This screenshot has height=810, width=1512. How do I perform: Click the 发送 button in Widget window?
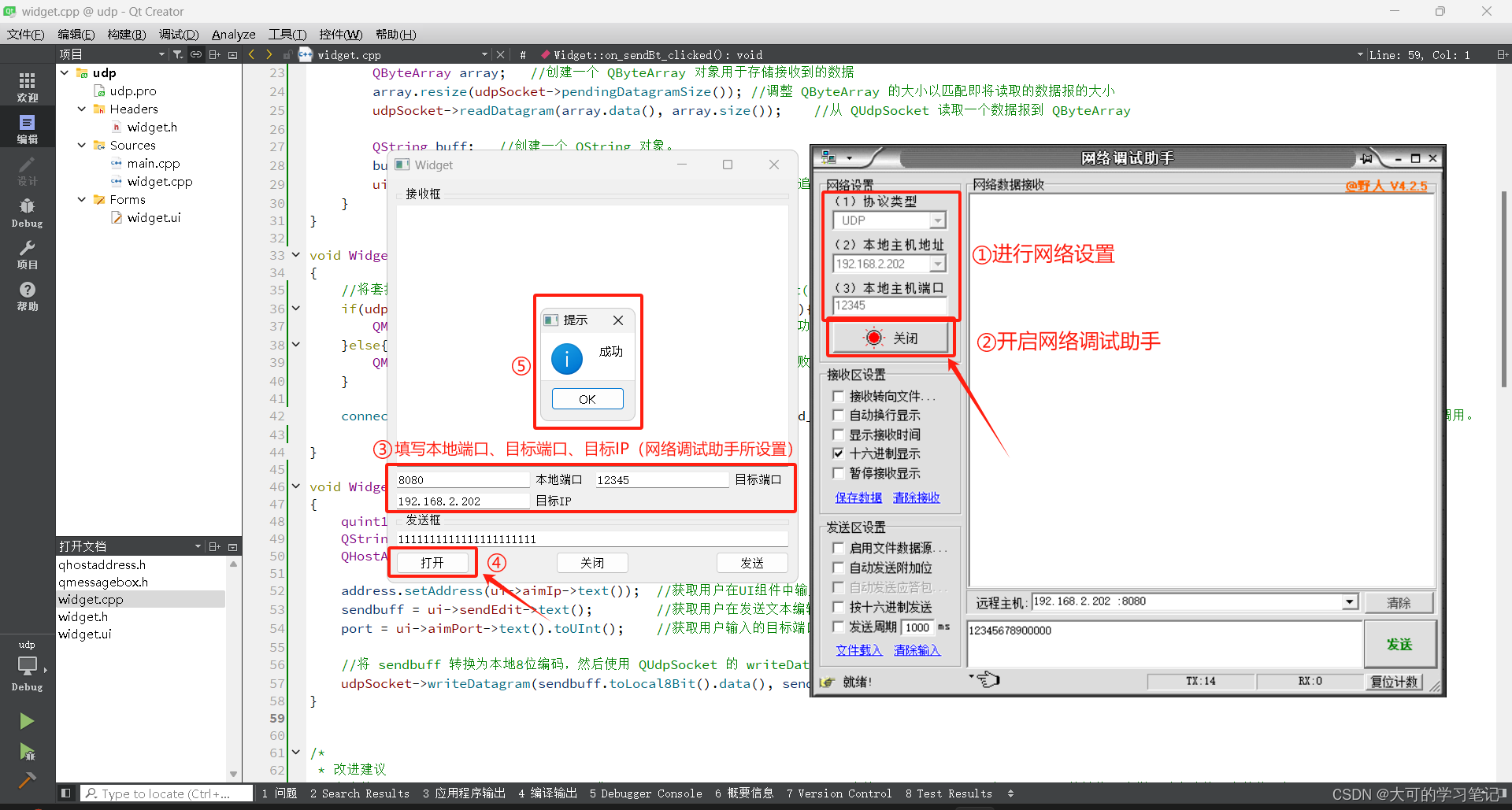[752, 563]
